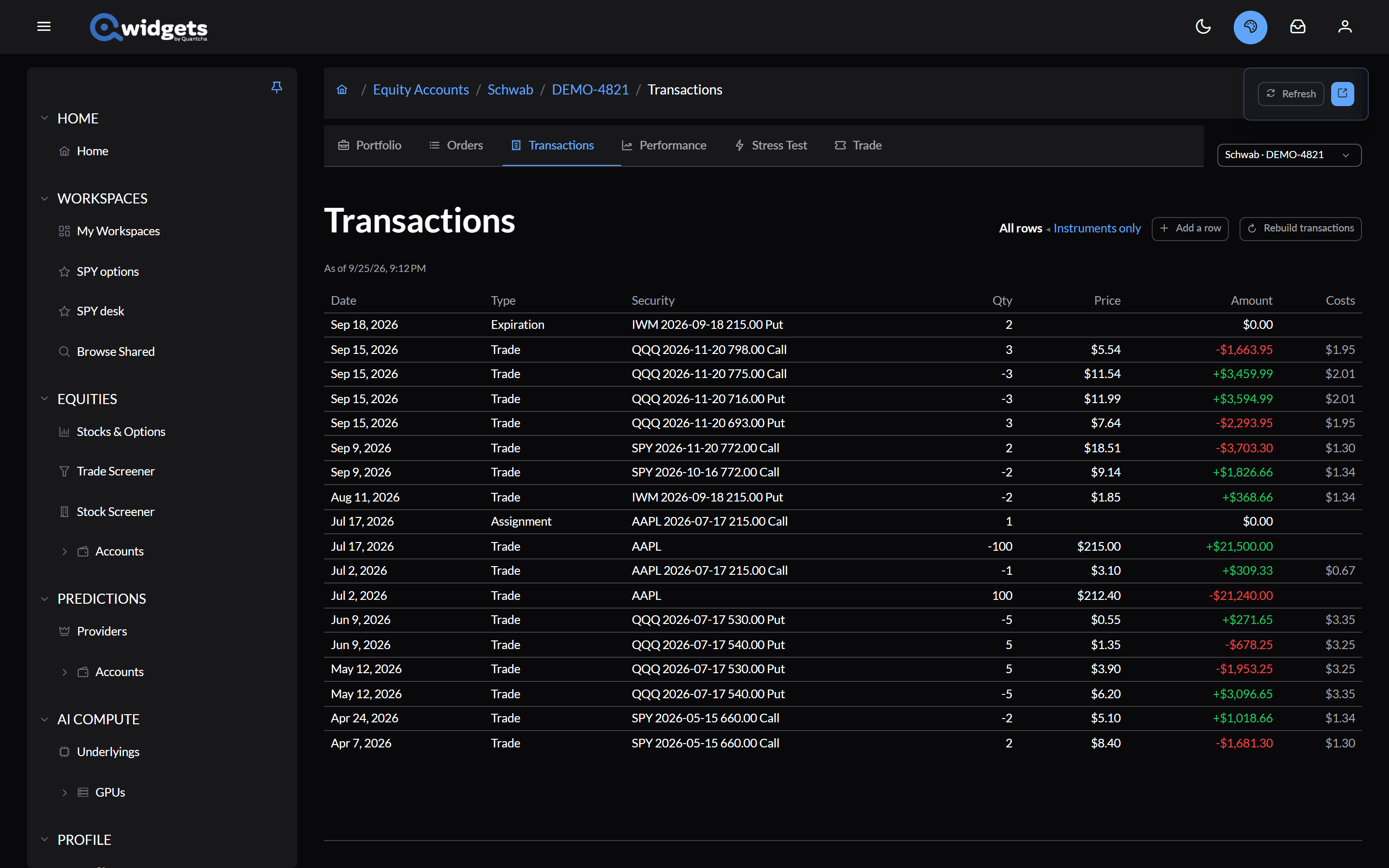This screenshot has width=1389, height=868.
Task: Collapse the WORKSPACES sidebar section
Action: (45, 199)
